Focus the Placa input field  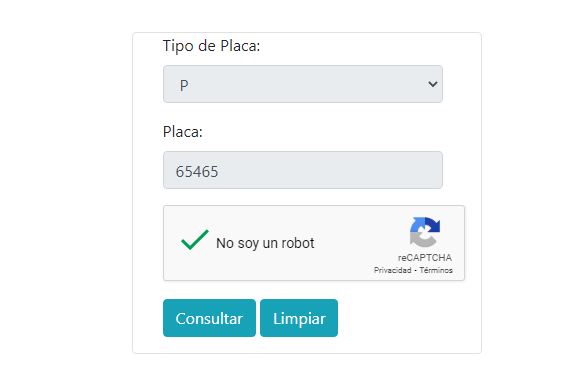click(x=303, y=170)
